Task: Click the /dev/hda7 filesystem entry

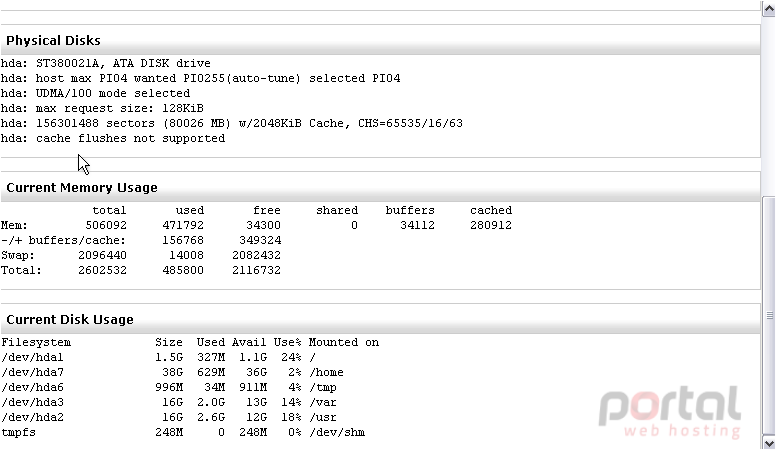Action: [33, 372]
